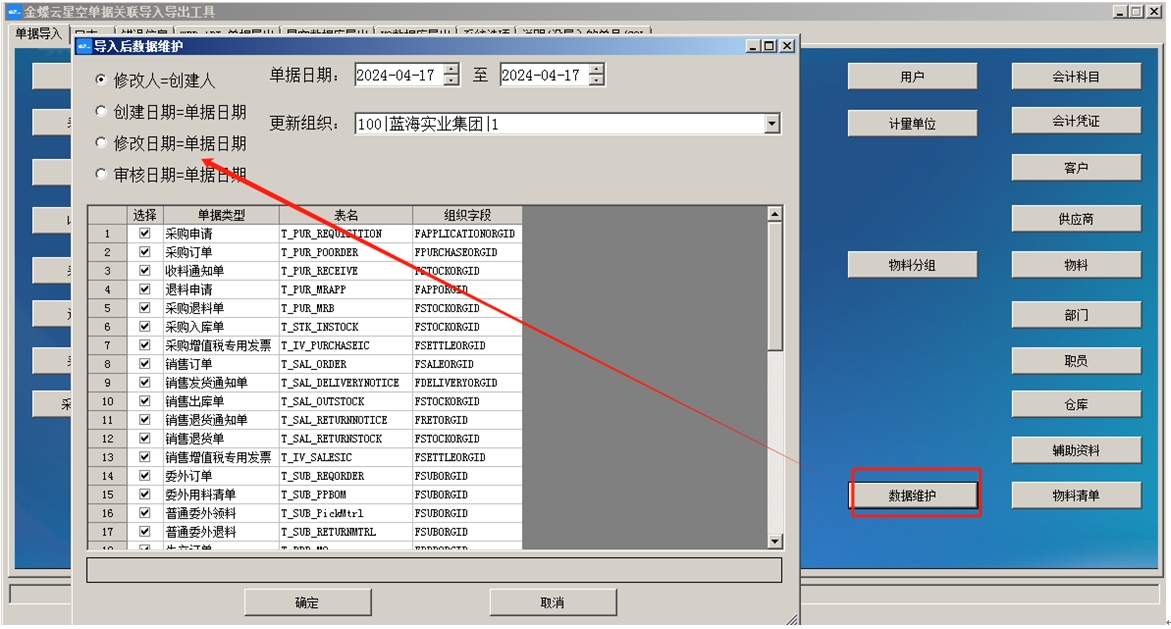Click the 物料清单 button

coord(1076,495)
